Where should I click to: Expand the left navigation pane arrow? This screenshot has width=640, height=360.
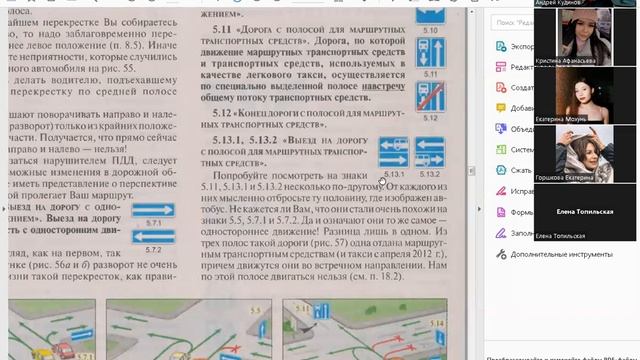pyautogui.click(x=4, y=209)
